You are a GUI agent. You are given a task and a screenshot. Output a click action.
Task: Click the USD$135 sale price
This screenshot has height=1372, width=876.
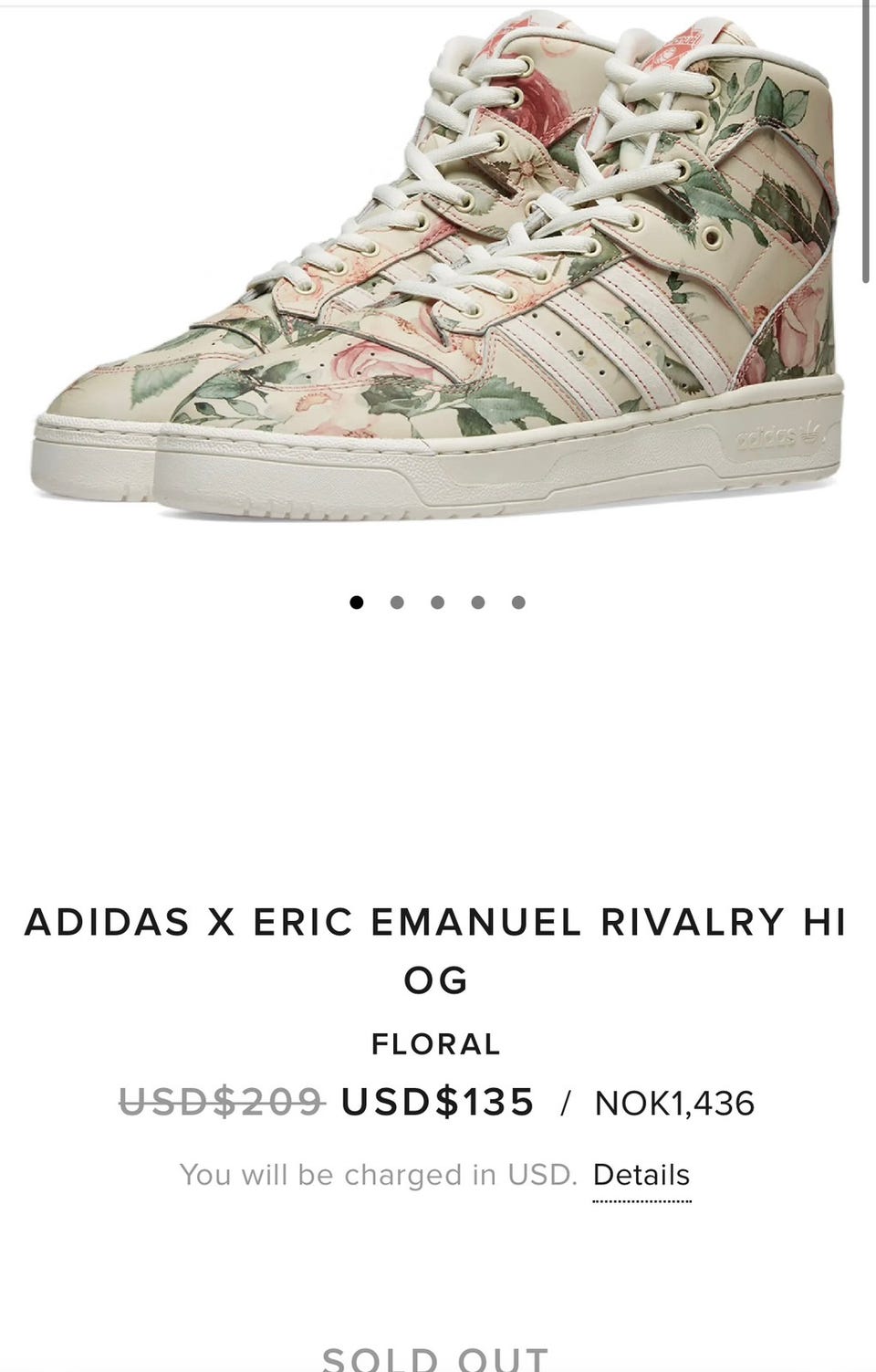pos(437,1102)
